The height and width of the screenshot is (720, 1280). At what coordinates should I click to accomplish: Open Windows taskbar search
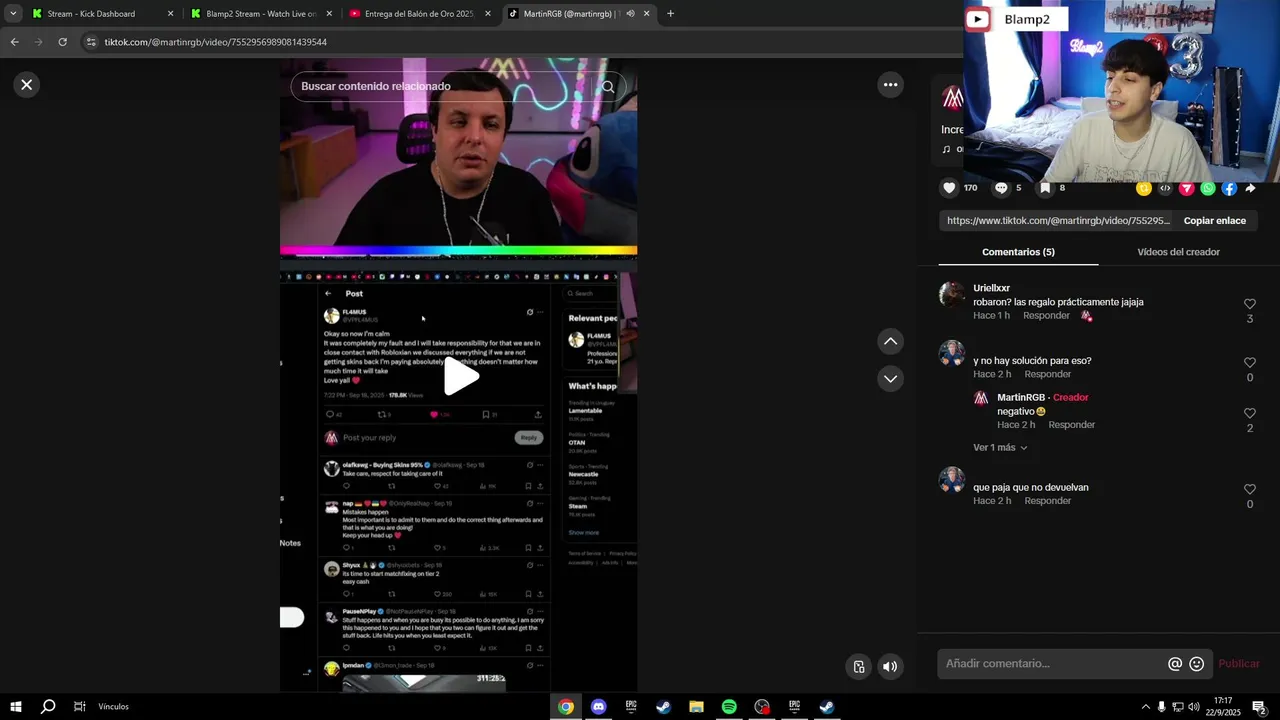[48, 707]
